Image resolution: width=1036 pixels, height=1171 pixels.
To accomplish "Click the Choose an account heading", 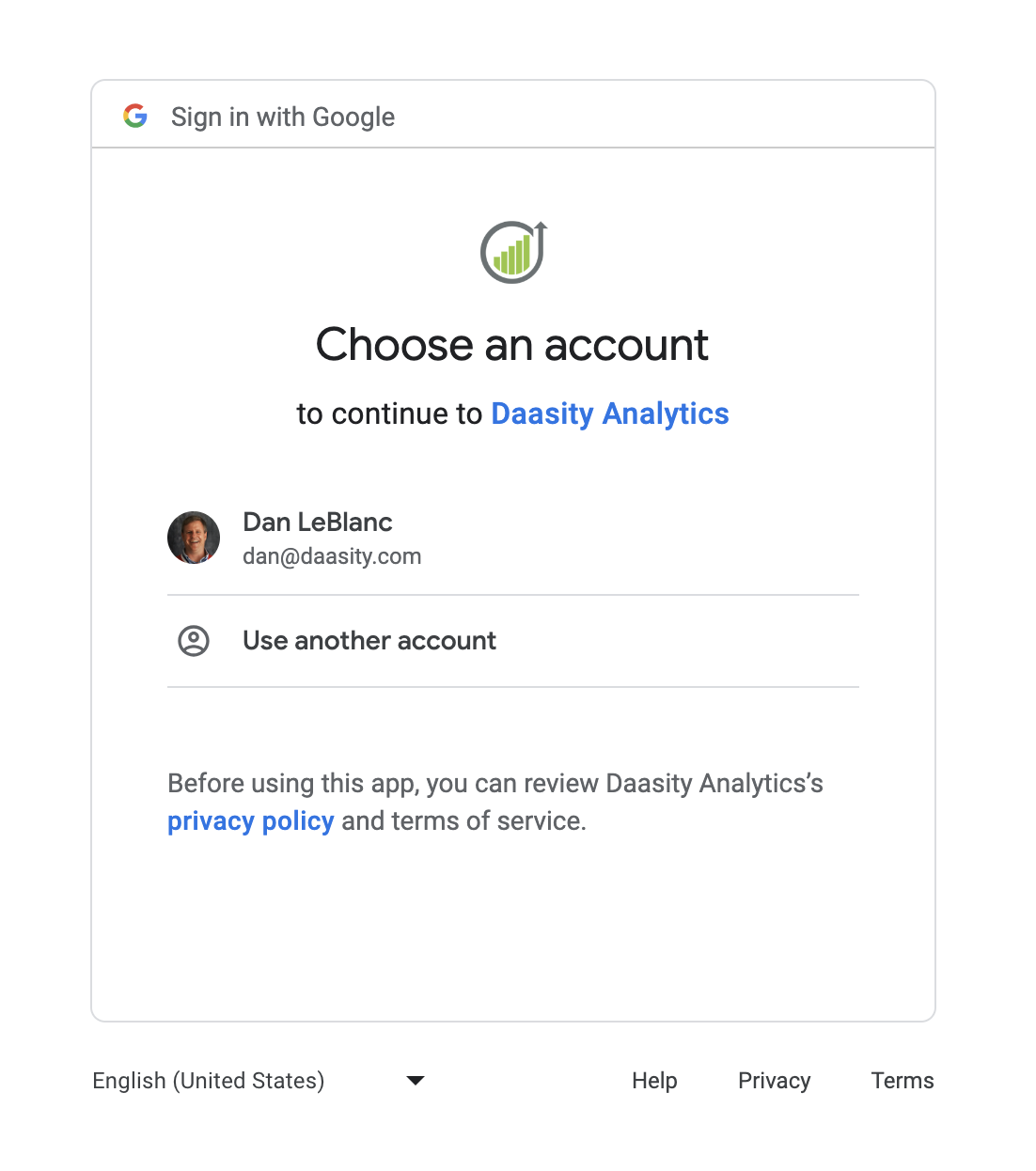I will [x=512, y=345].
